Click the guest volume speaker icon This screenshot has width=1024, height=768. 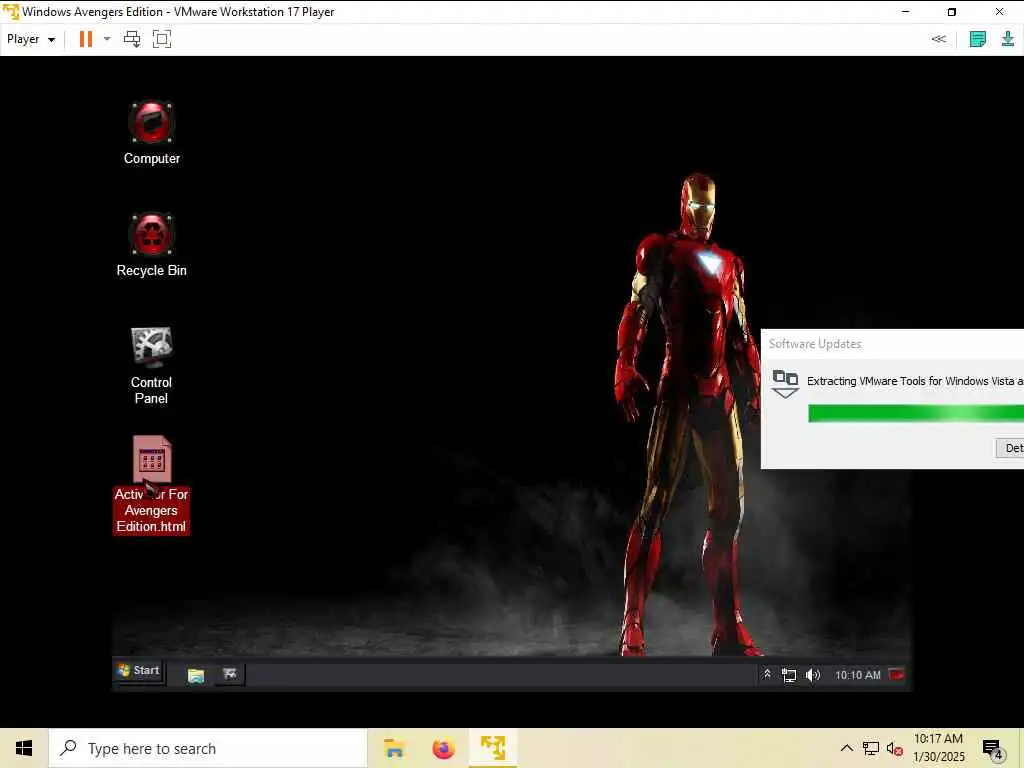coord(812,675)
